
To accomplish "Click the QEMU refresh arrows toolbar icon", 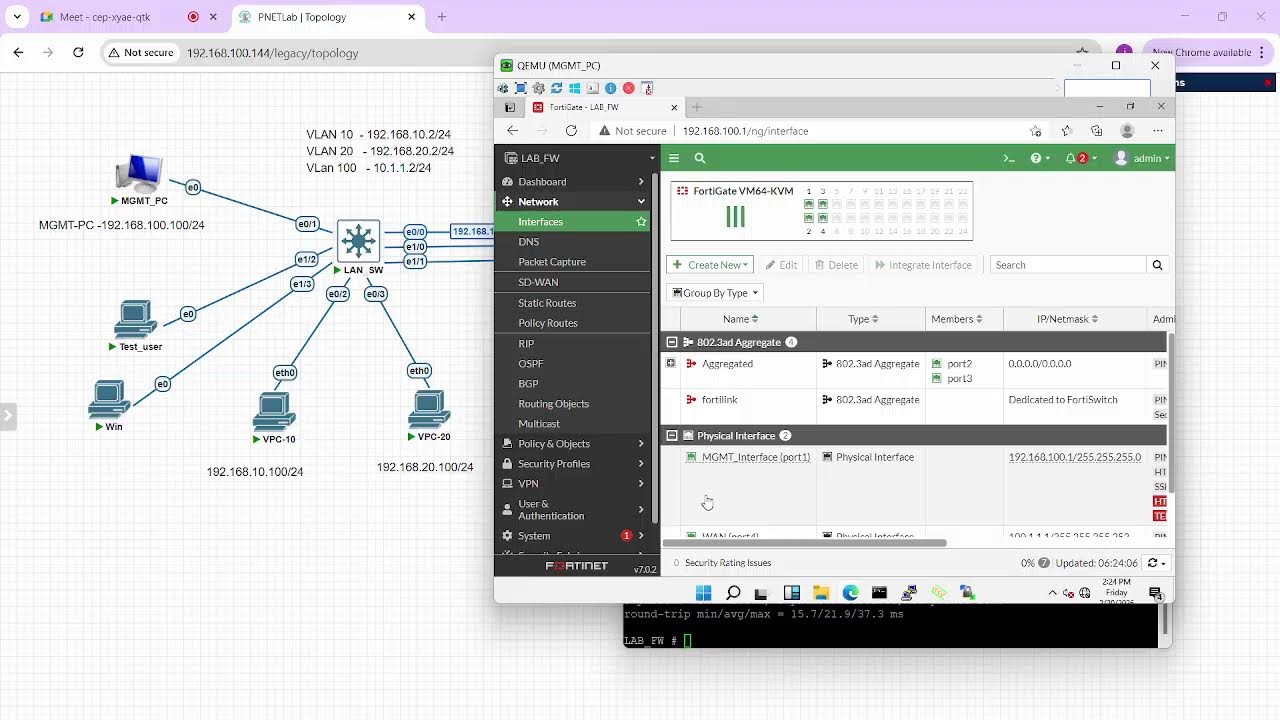I will click(x=557, y=88).
